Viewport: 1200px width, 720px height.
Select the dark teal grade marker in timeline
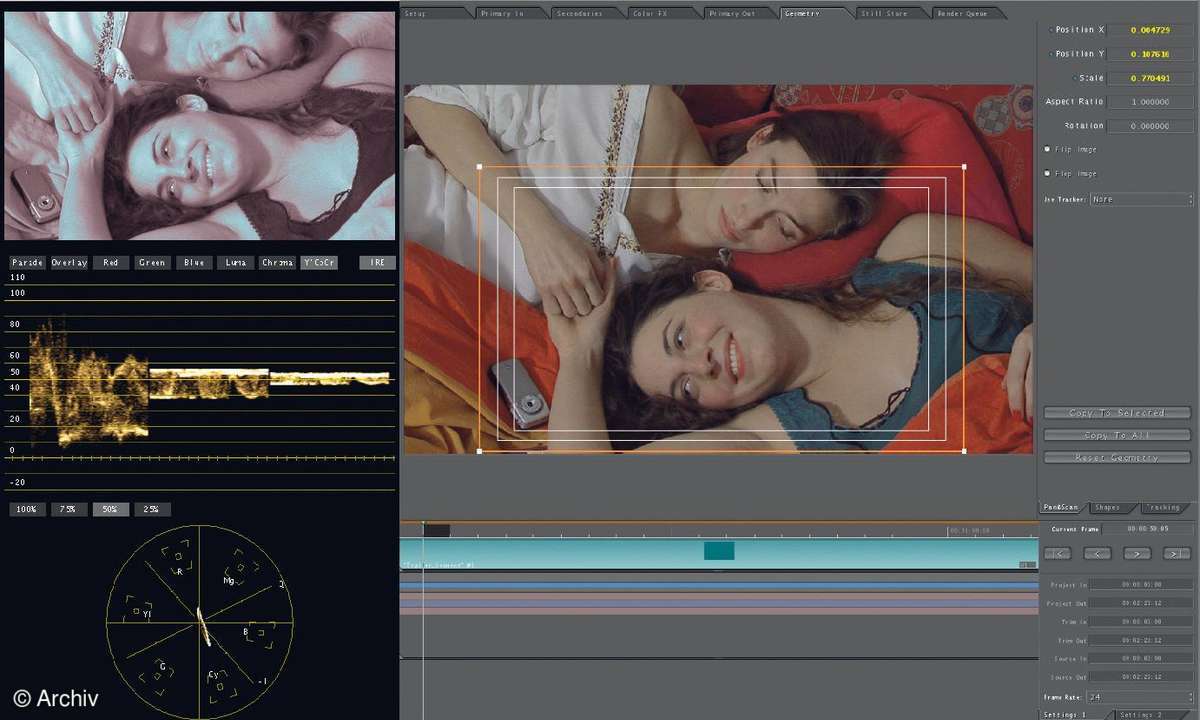(719, 551)
